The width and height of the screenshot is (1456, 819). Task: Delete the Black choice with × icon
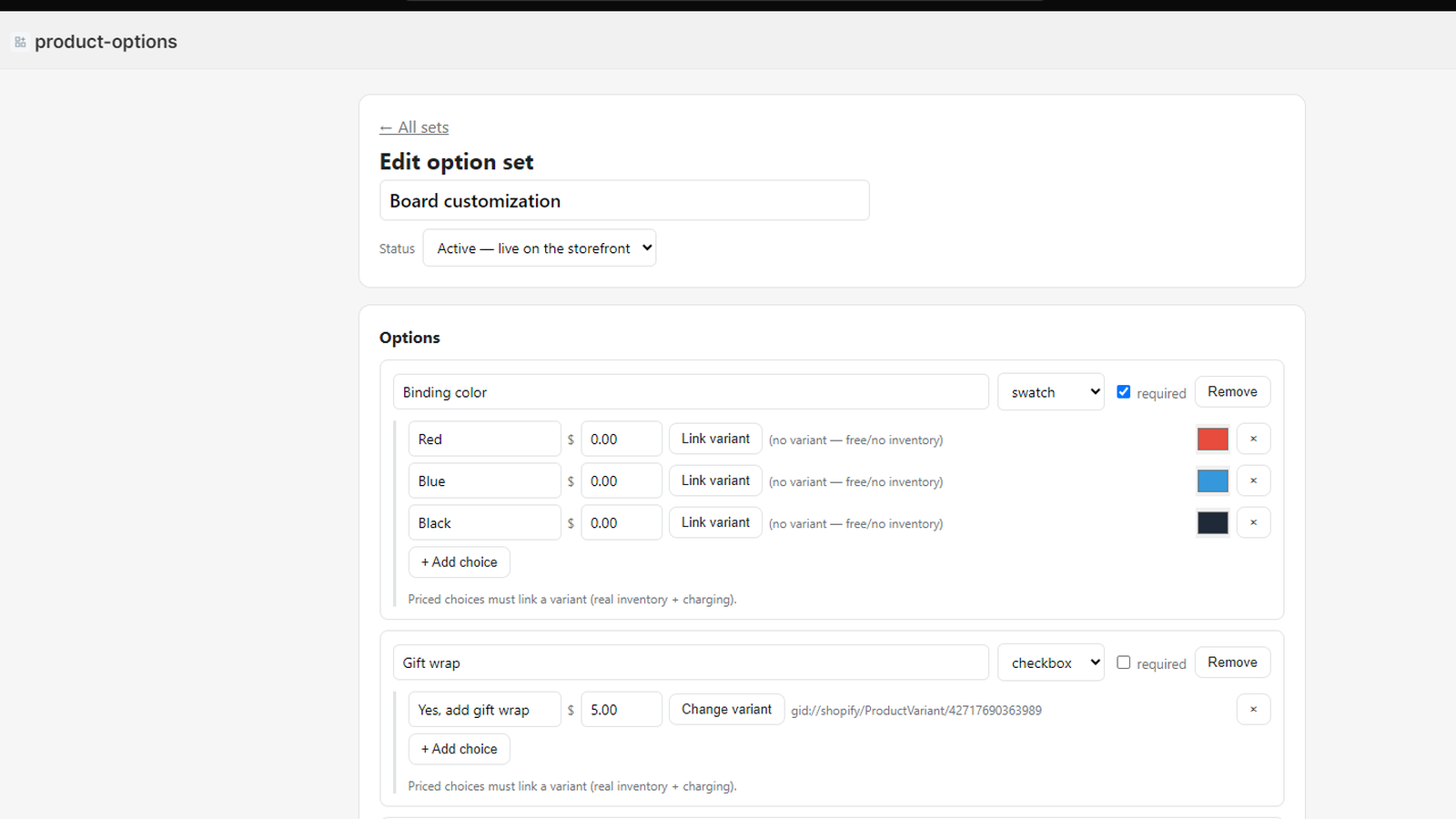click(1253, 522)
